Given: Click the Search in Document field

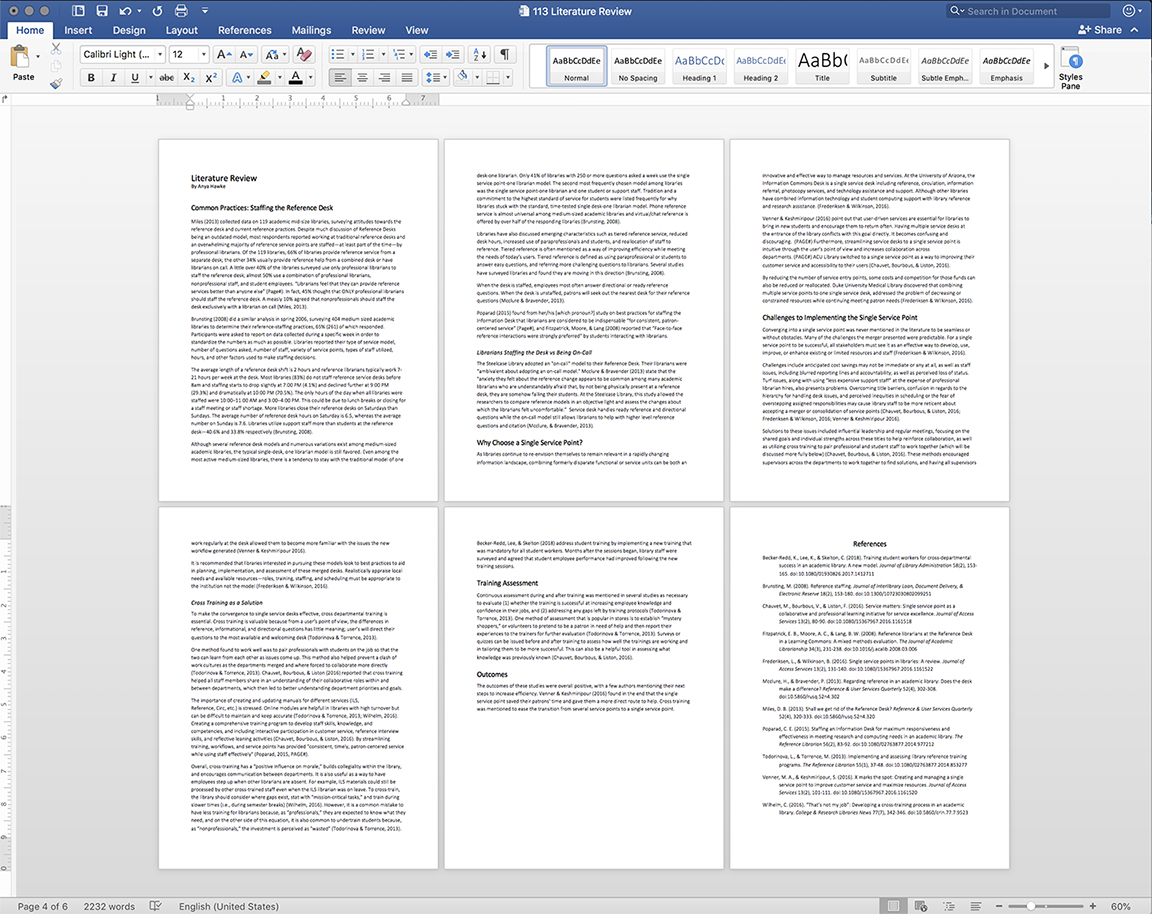Looking at the screenshot, I should click(1029, 11).
